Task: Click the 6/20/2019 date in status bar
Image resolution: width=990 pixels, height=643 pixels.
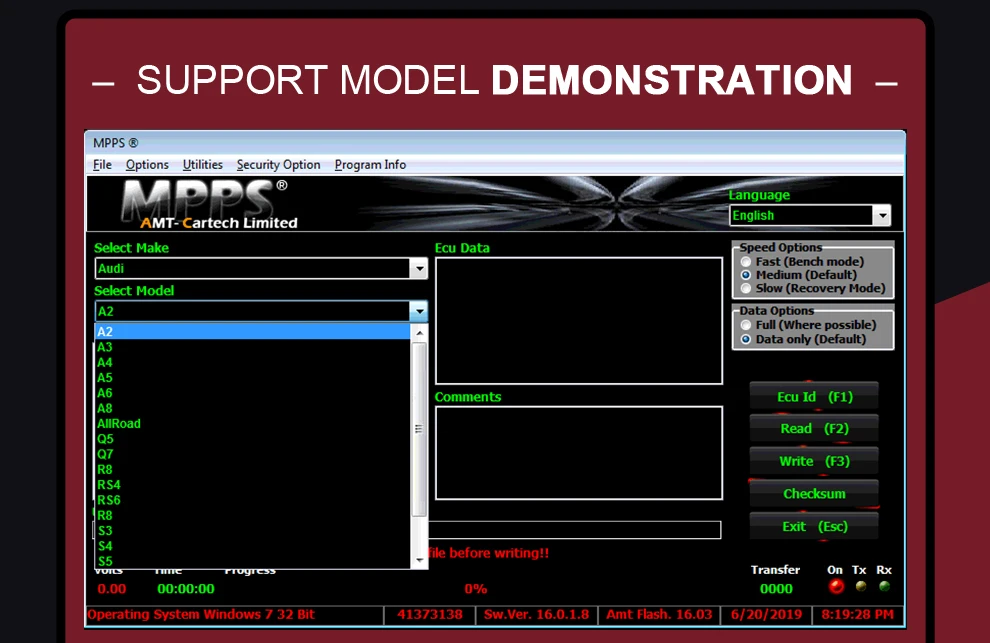Action: click(766, 615)
